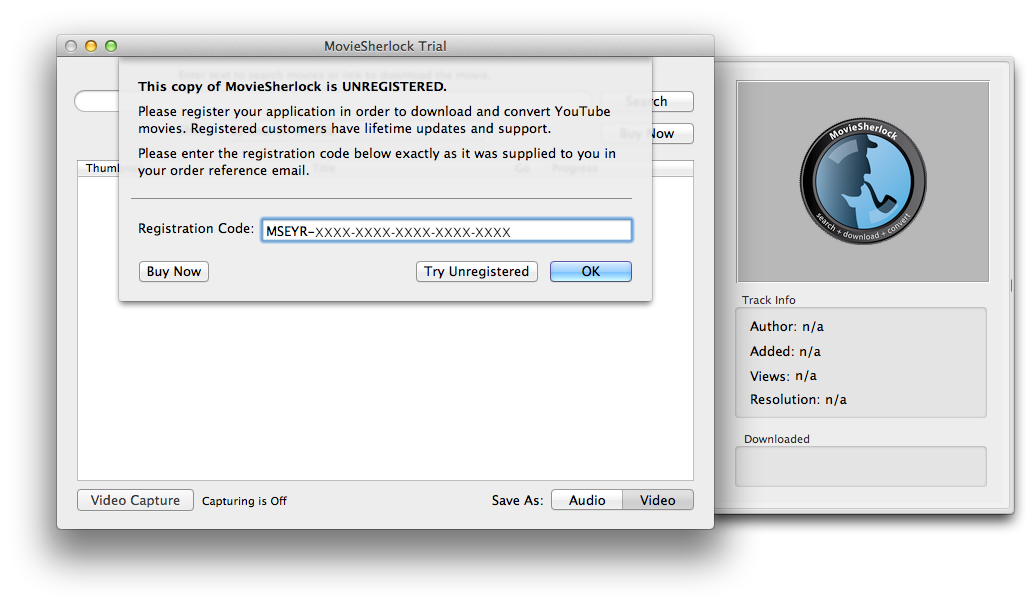Viewport: 1030px width, 608px height.
Task: Close the MovieSherlock Trial window
Action: click(71, 46)
